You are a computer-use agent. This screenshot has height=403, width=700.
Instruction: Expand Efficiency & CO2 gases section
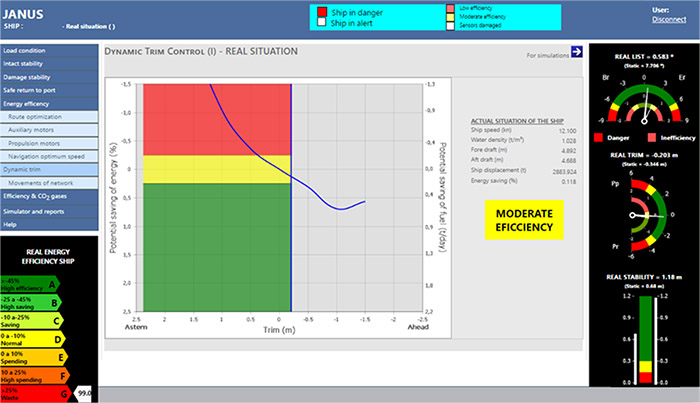click(50, 197)
